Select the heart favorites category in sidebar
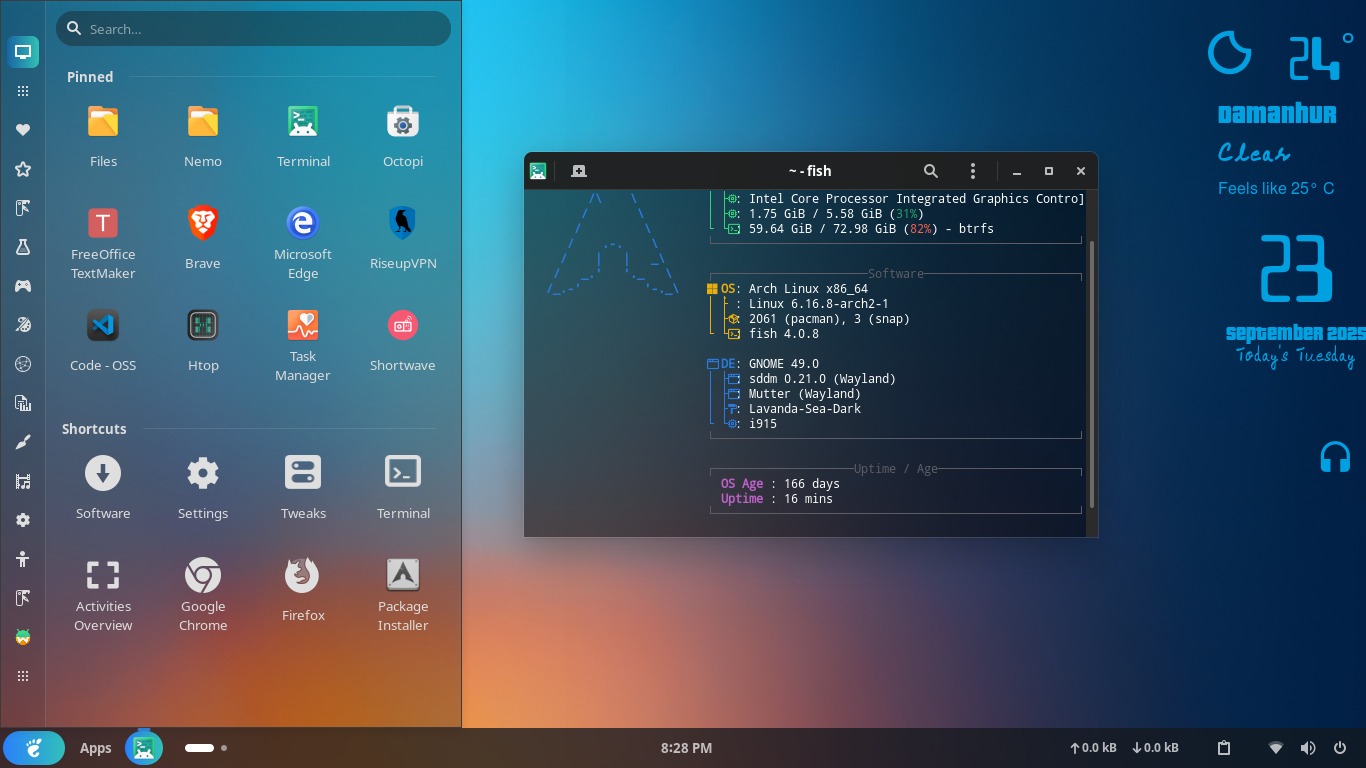Viewport: 1366px width, 768px height. pos(23,130)
